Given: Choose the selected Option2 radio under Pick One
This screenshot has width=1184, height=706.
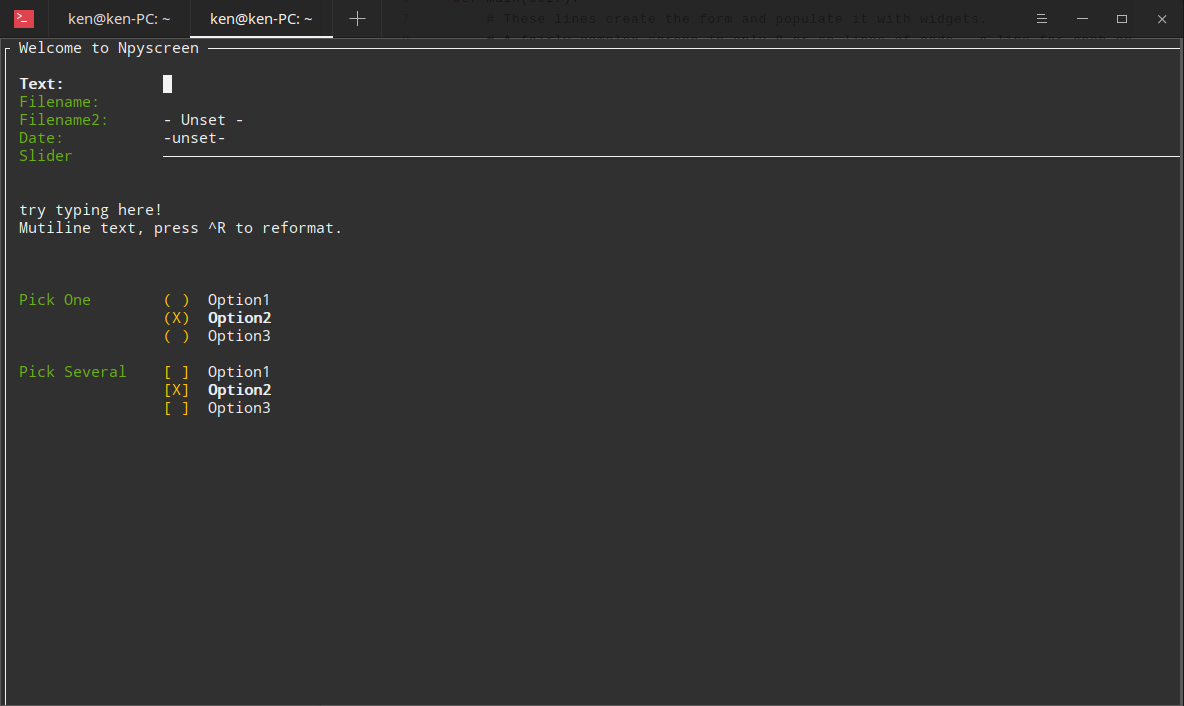Looking at the screenshot, I should pos(177,318).
